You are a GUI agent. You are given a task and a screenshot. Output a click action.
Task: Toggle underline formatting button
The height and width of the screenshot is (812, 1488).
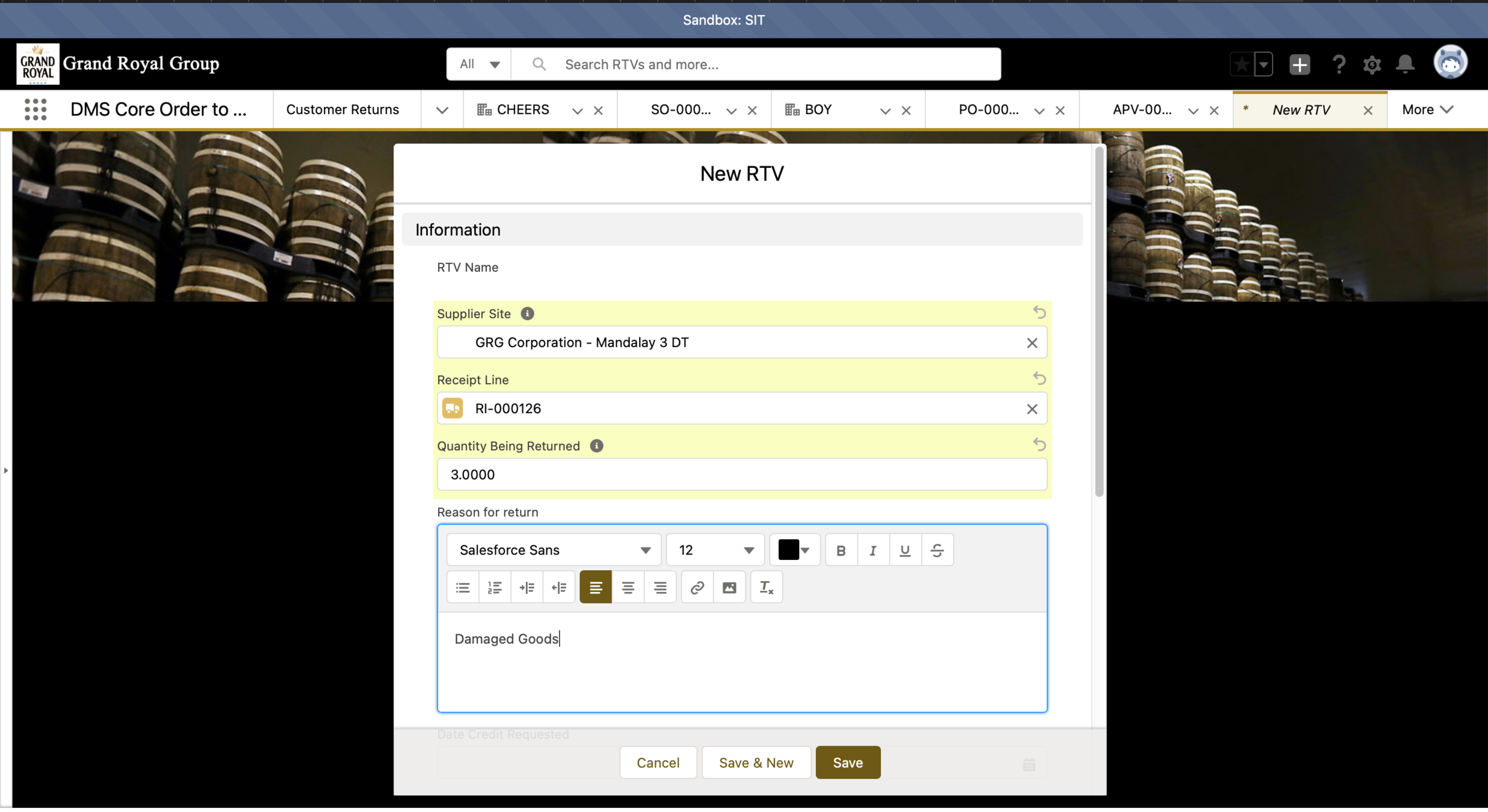pyautogui.click(x=904, y=550)
